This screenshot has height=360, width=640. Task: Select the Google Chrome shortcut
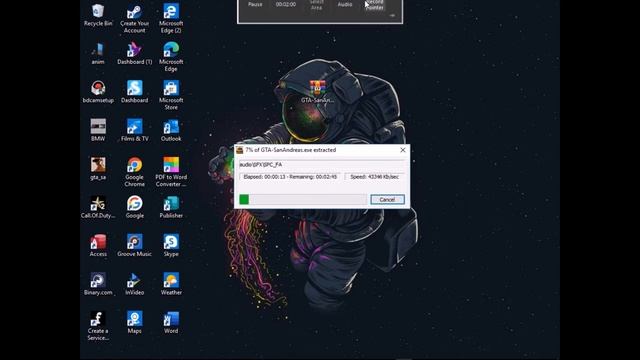click(x=134, y=172)
